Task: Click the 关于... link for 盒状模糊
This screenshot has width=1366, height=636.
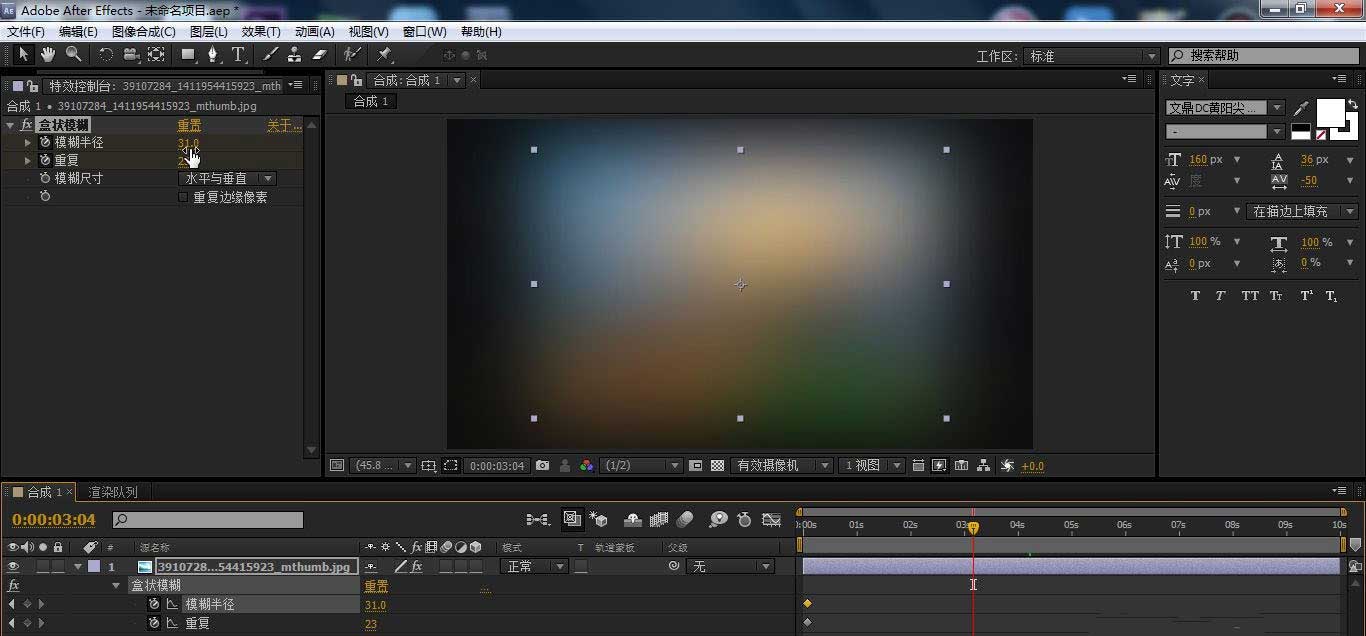Action: (x=283, y=125)
